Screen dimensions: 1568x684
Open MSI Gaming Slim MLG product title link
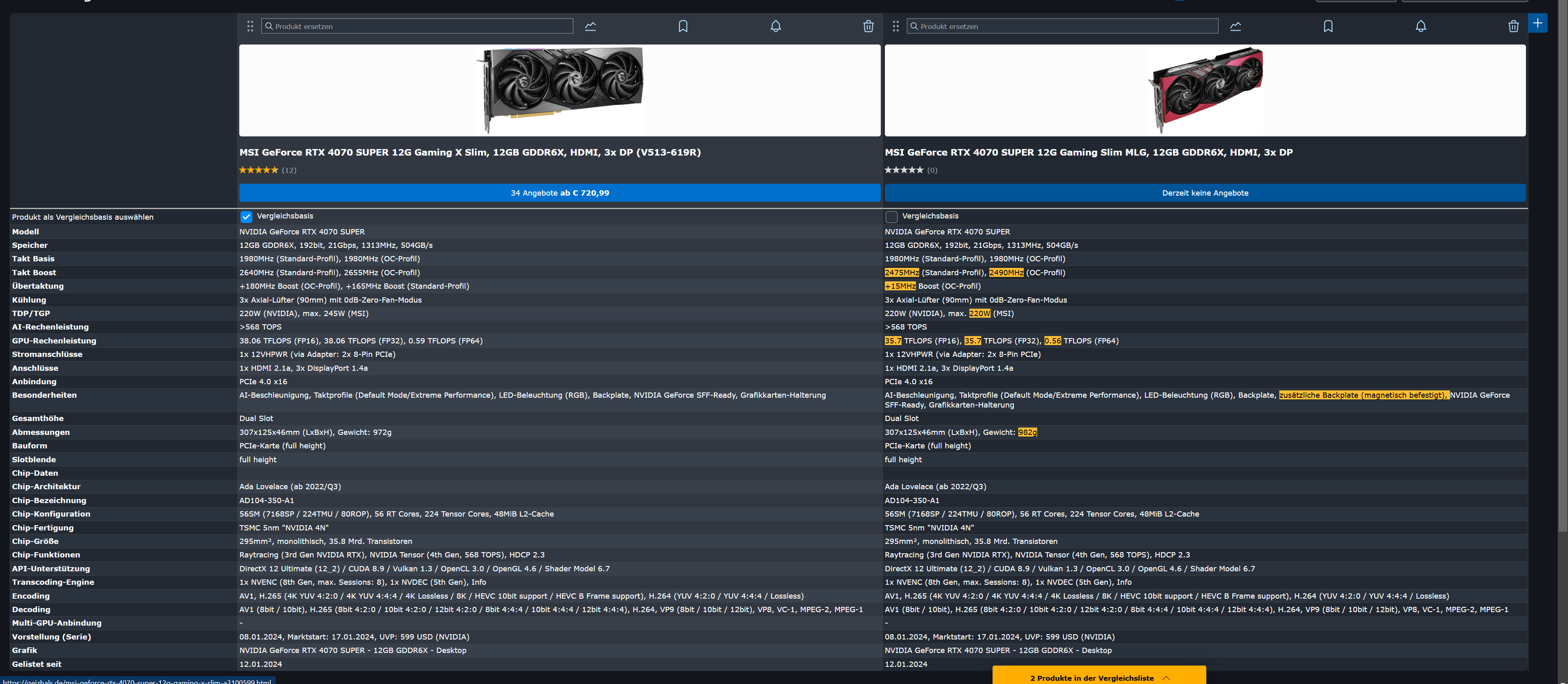(1088, 152)
